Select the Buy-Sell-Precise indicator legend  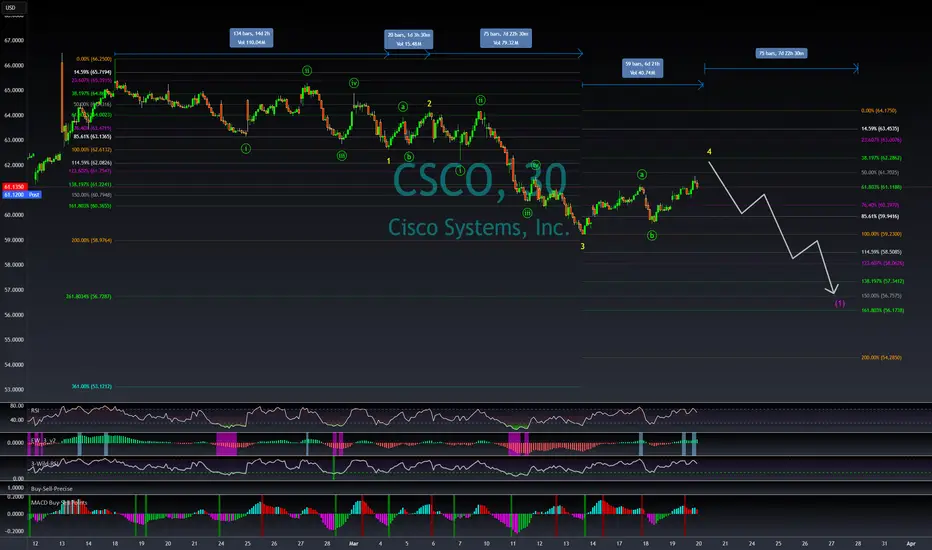pos(52,489)
